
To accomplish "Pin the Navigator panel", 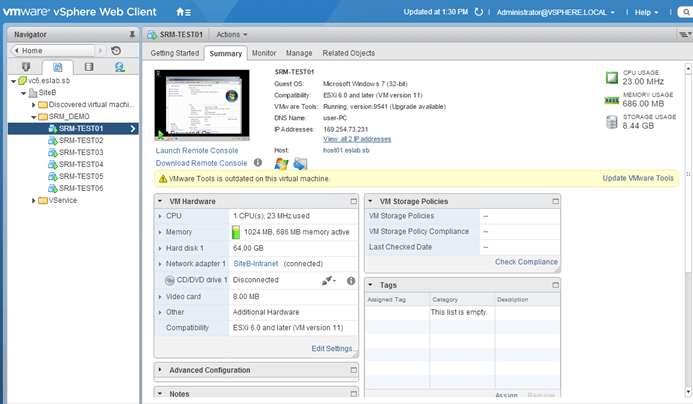I will click(132, 34).
